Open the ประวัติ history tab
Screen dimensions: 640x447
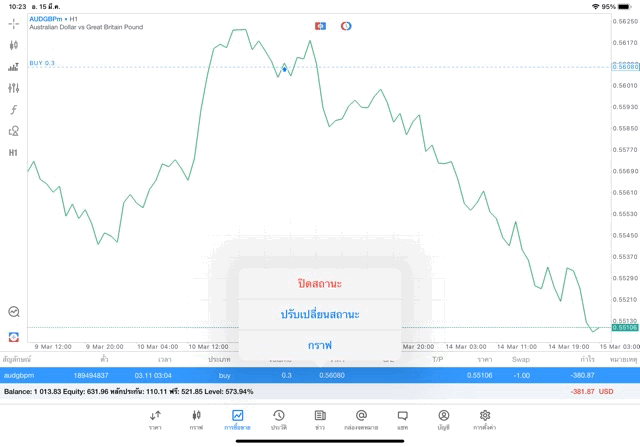tap(279, 419)
